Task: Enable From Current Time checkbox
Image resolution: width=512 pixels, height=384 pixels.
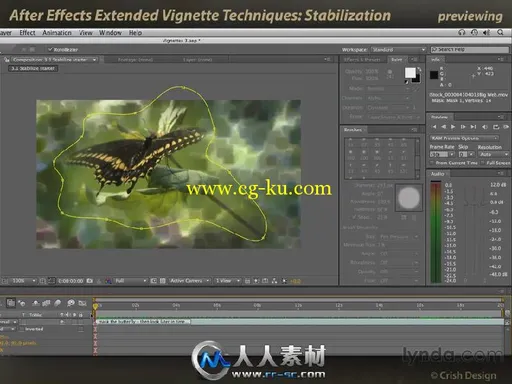Action: point(432,163)
